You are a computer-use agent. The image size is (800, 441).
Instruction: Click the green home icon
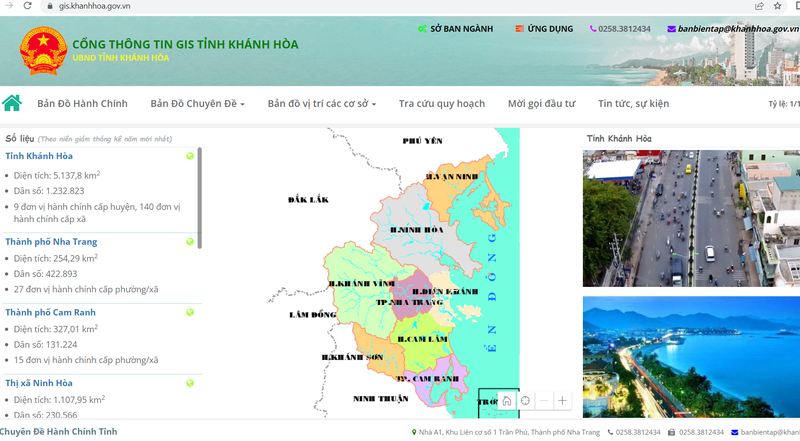[12, 103]
